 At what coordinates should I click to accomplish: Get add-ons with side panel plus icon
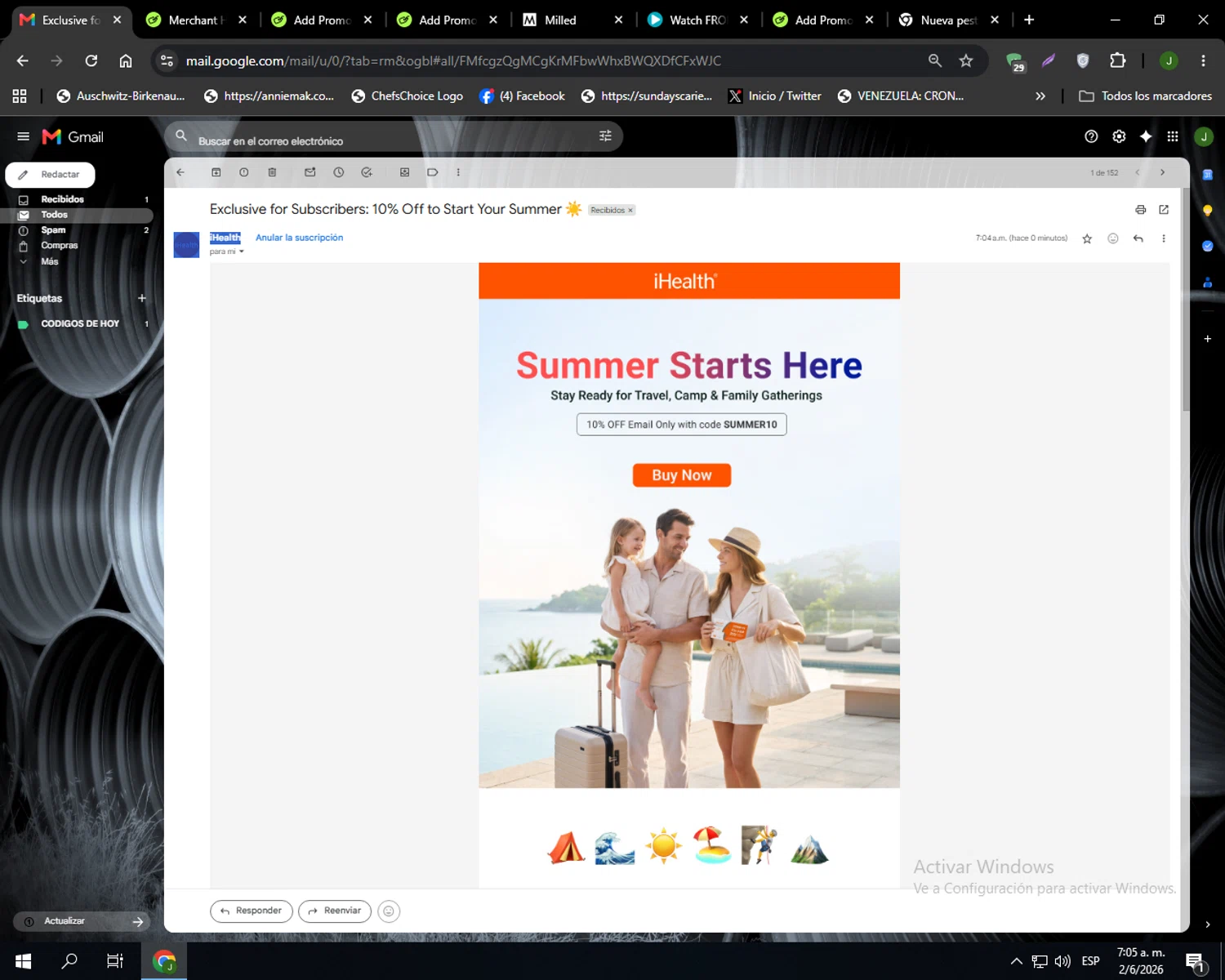pyautogui.click(x=1208, y=338)
